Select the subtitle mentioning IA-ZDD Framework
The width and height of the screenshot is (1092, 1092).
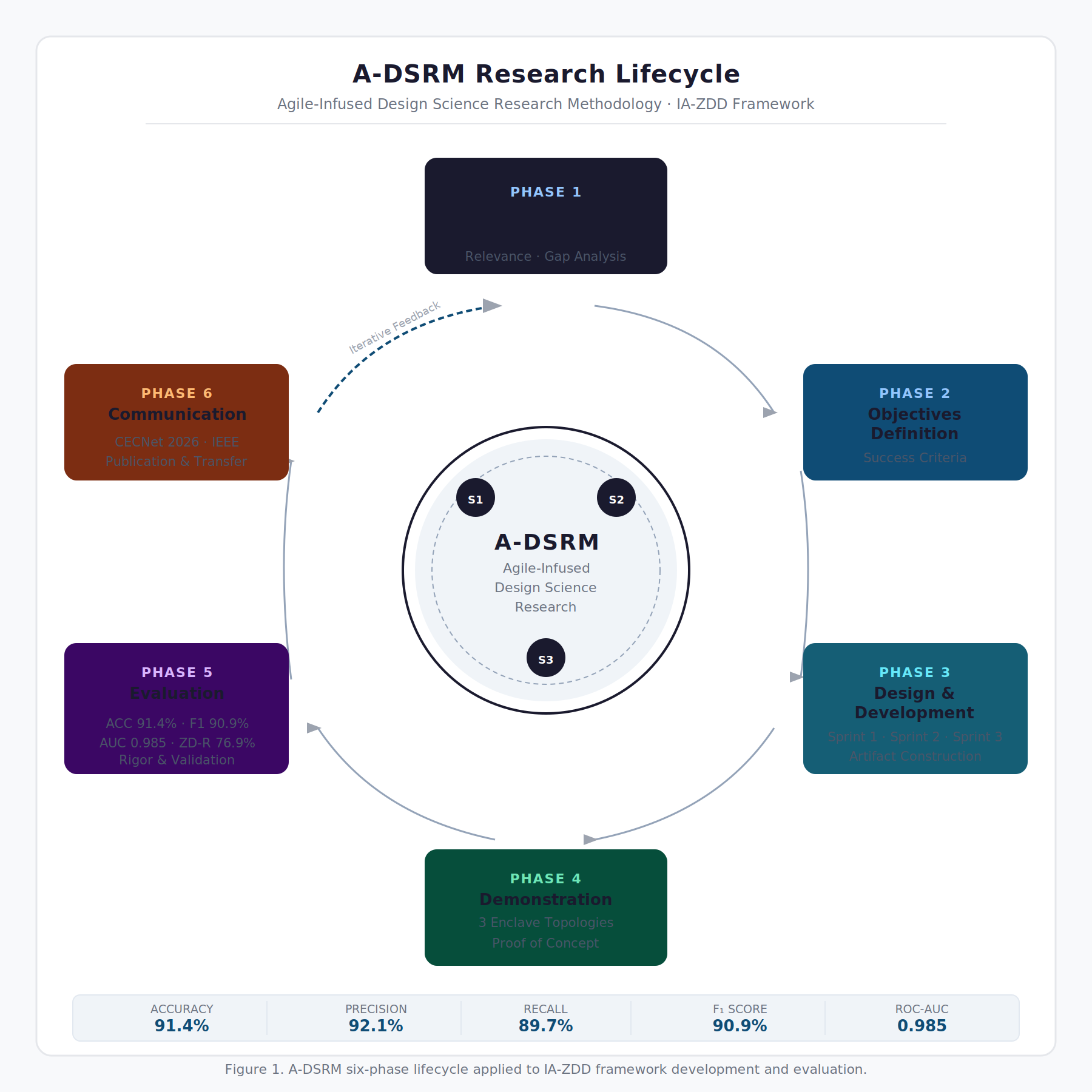[546, 104]
